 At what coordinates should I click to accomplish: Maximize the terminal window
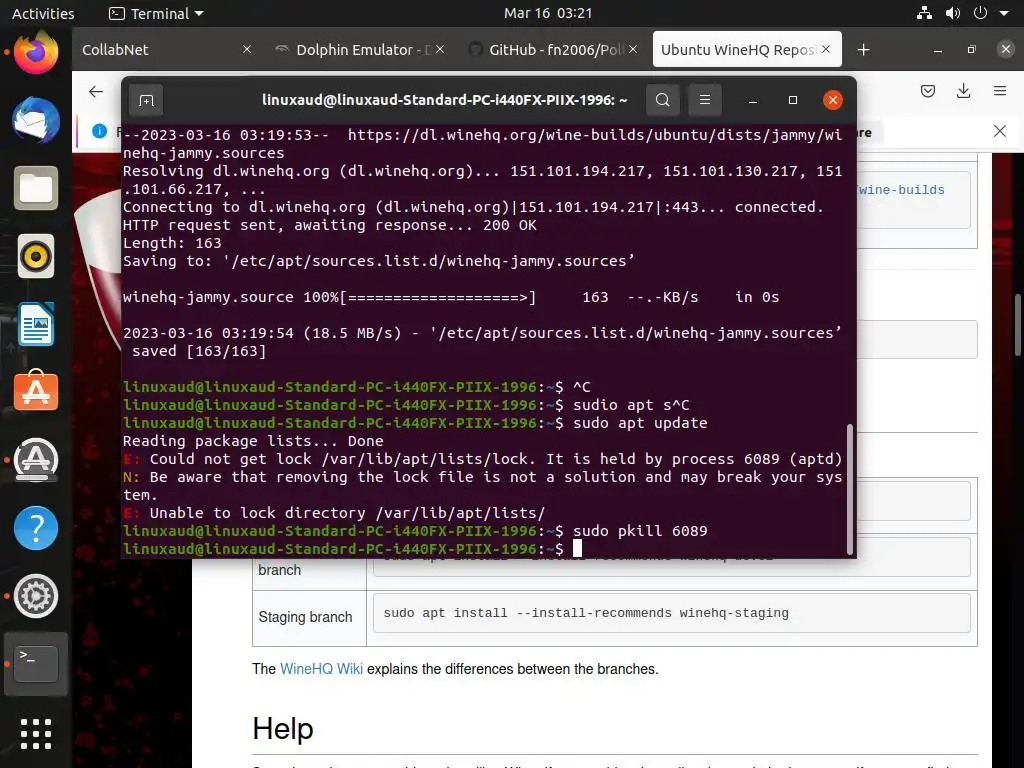point(793,100)
